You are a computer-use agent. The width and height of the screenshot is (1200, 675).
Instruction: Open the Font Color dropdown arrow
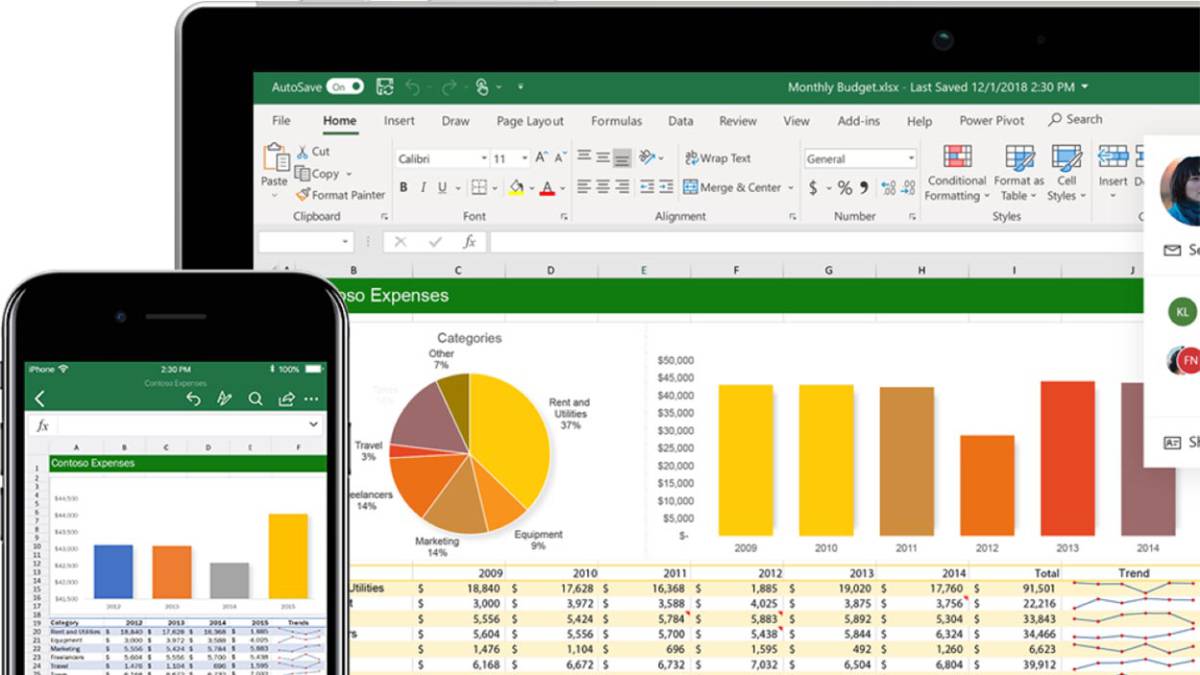(x=562, y=188)
